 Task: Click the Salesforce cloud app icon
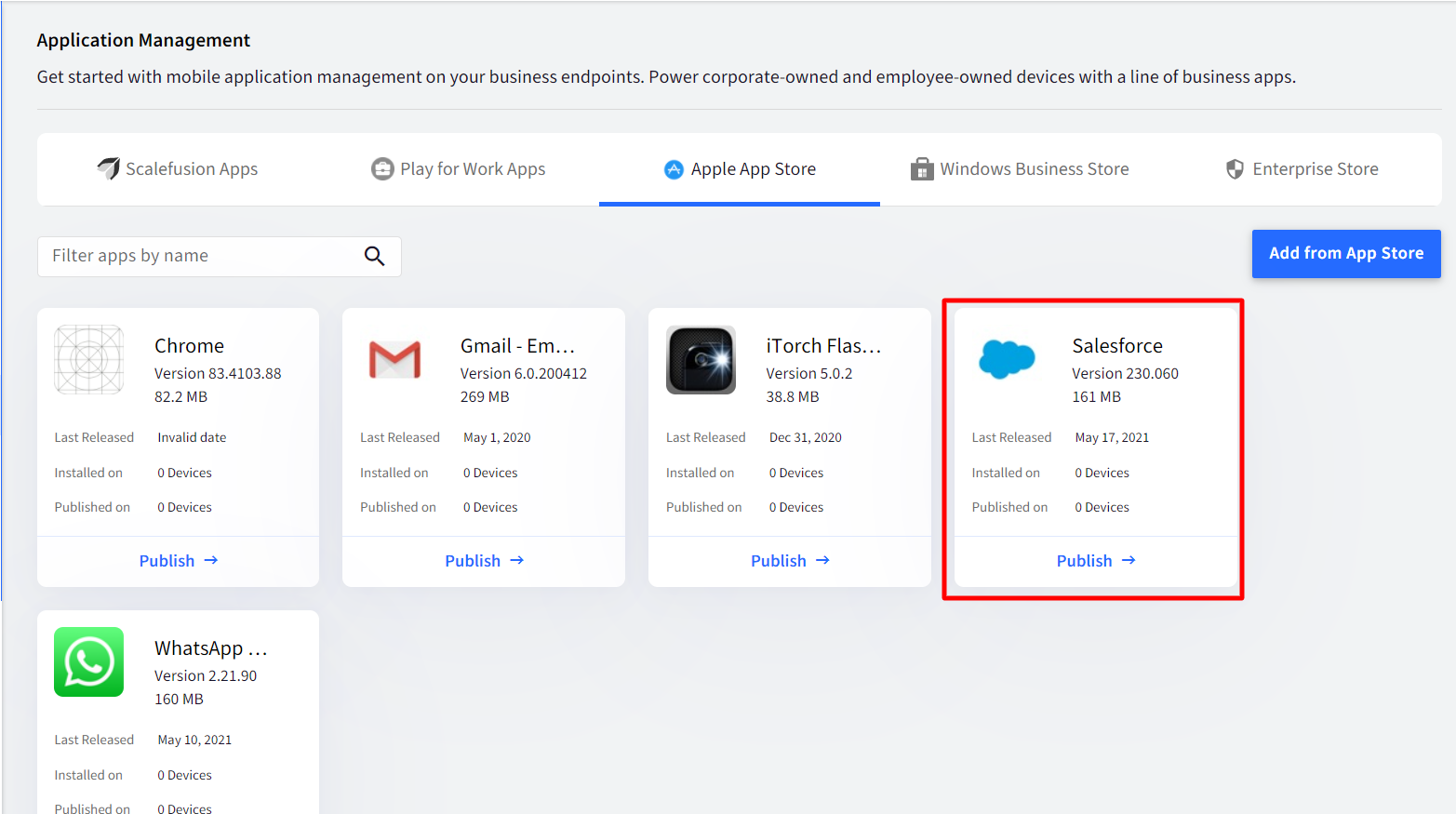[1007, 359]
